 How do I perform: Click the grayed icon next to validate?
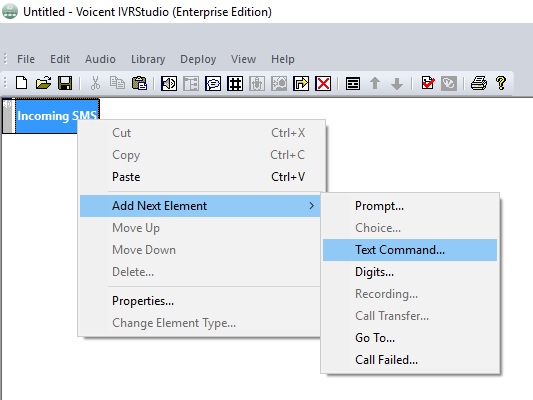pyautogui.click(x=449, y=83)
